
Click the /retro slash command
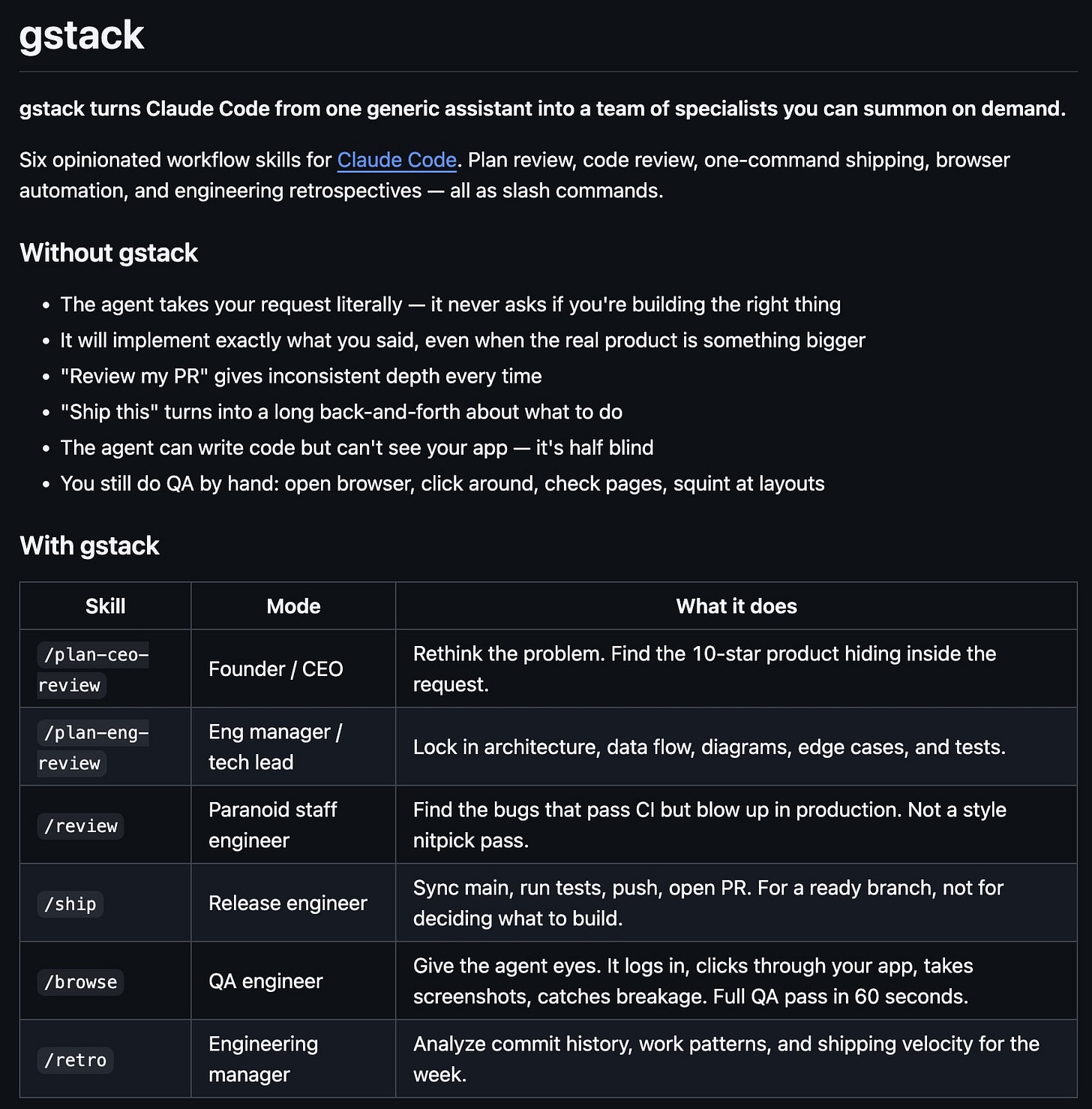tap(75, 1060)
